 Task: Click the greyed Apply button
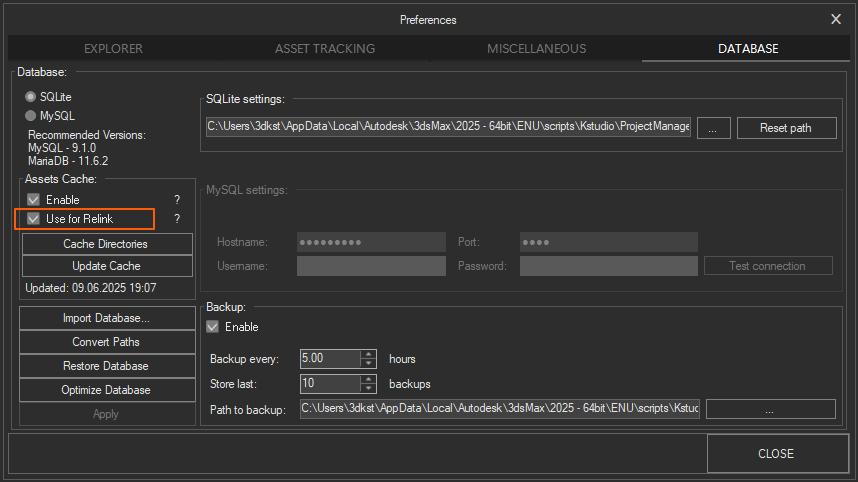(107, 414)
